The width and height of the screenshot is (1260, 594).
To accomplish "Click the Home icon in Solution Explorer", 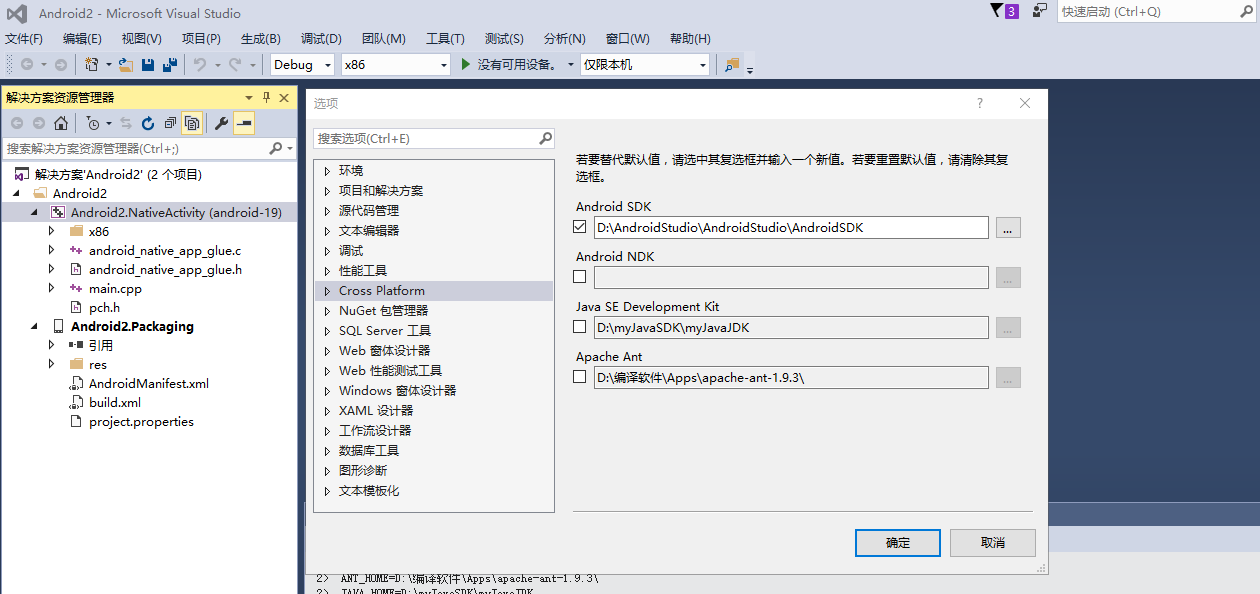I will pyautogui.click(x=61, y=123).
